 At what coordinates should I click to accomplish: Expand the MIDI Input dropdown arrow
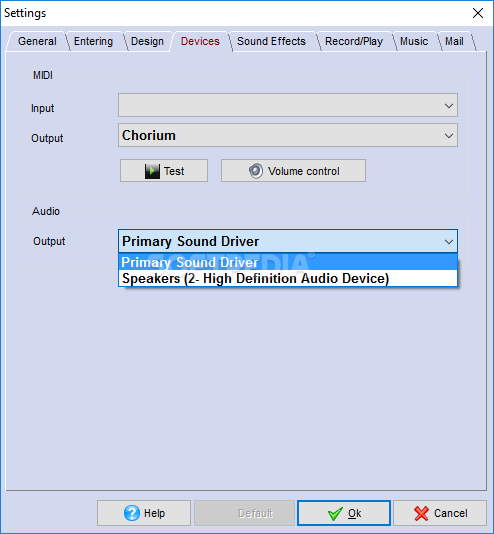pos(449,106)
